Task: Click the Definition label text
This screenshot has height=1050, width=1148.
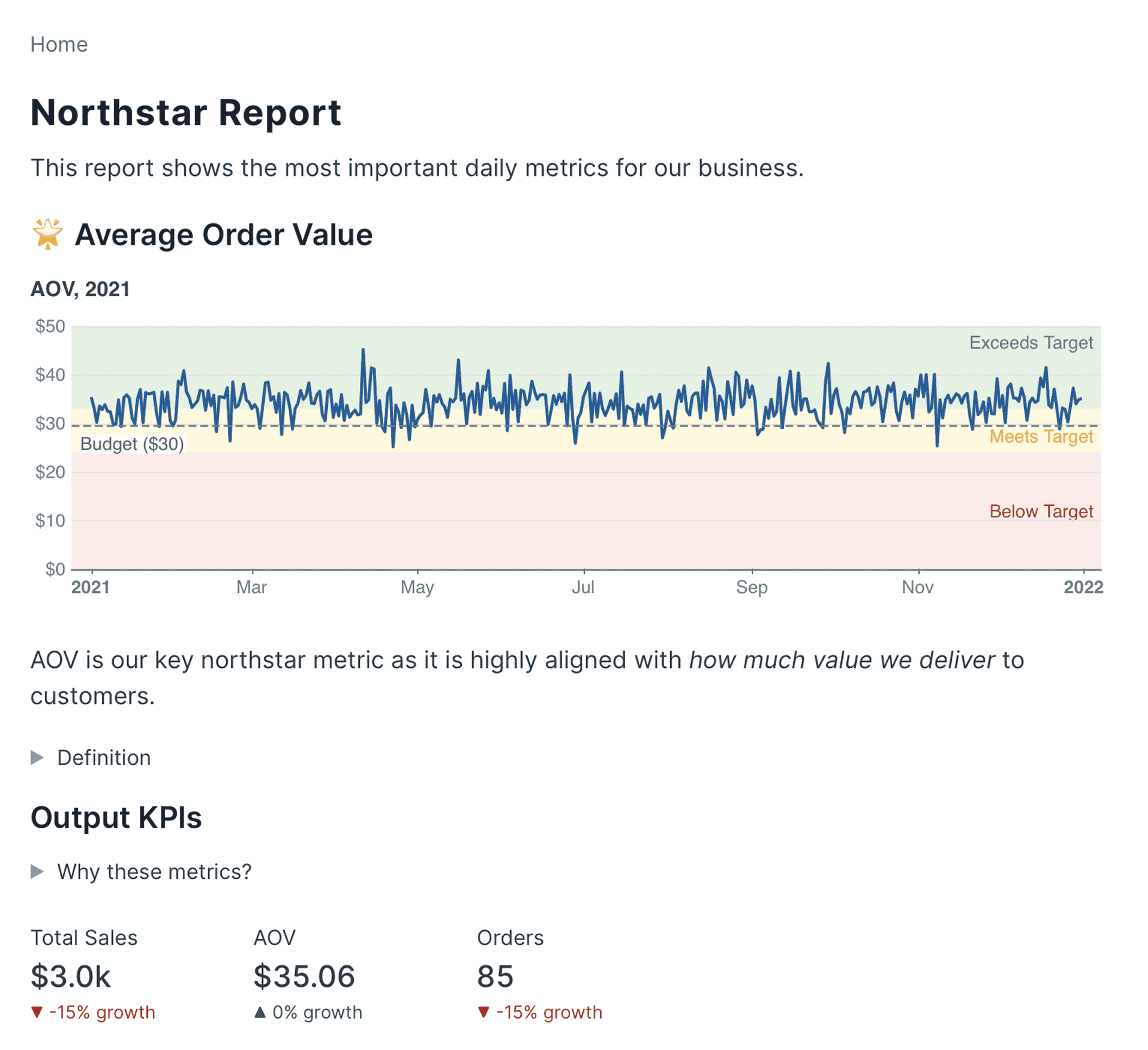Action: coord(104,758)
